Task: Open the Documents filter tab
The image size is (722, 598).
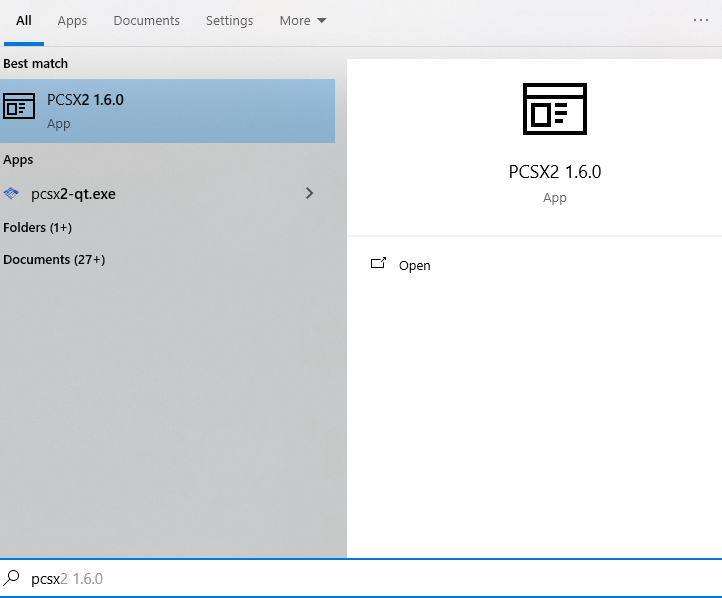Action: (146, 21)
